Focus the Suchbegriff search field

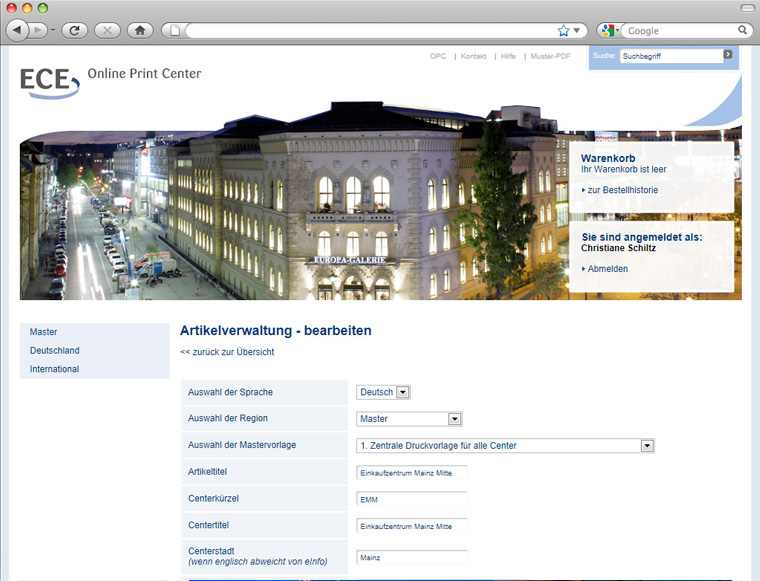[670, 56]
